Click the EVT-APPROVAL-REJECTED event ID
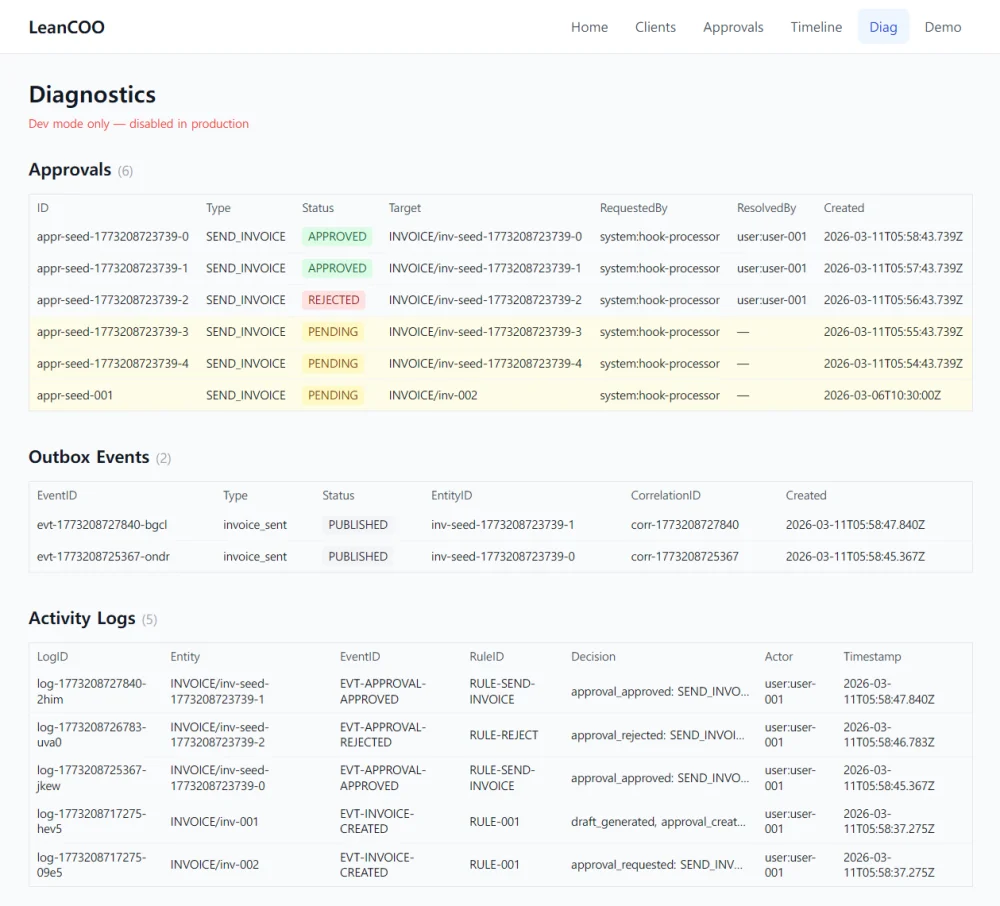The height and width of the screenshot is (906, 1000). [x=383, y=734]
